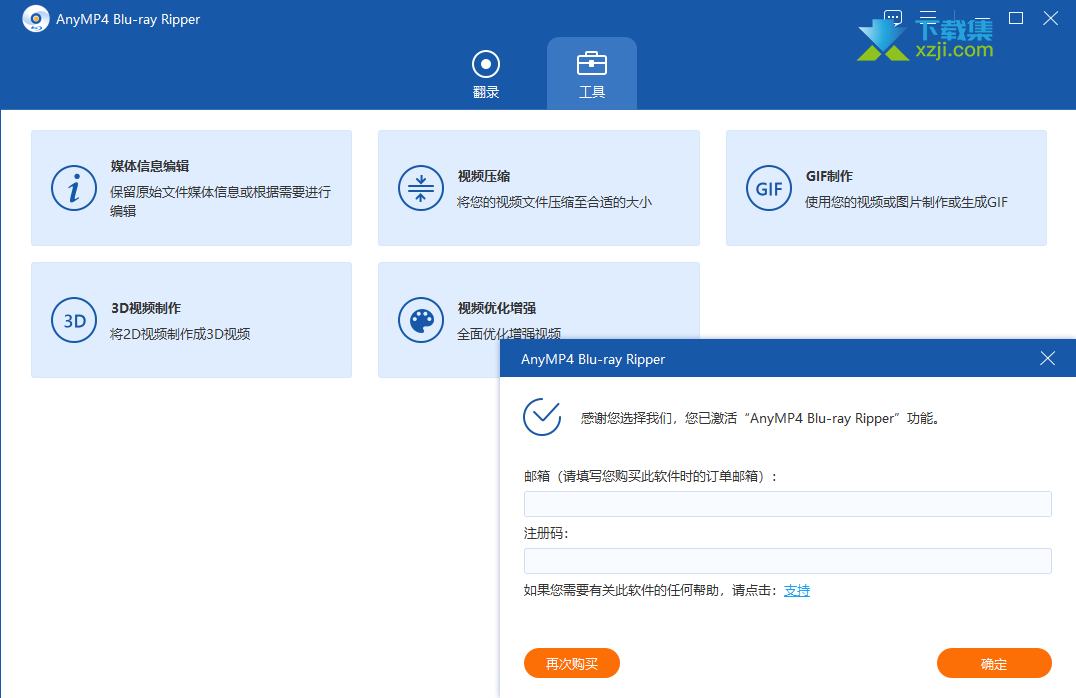Click the info icon for 媒体信息编辑

click(73, 188)
